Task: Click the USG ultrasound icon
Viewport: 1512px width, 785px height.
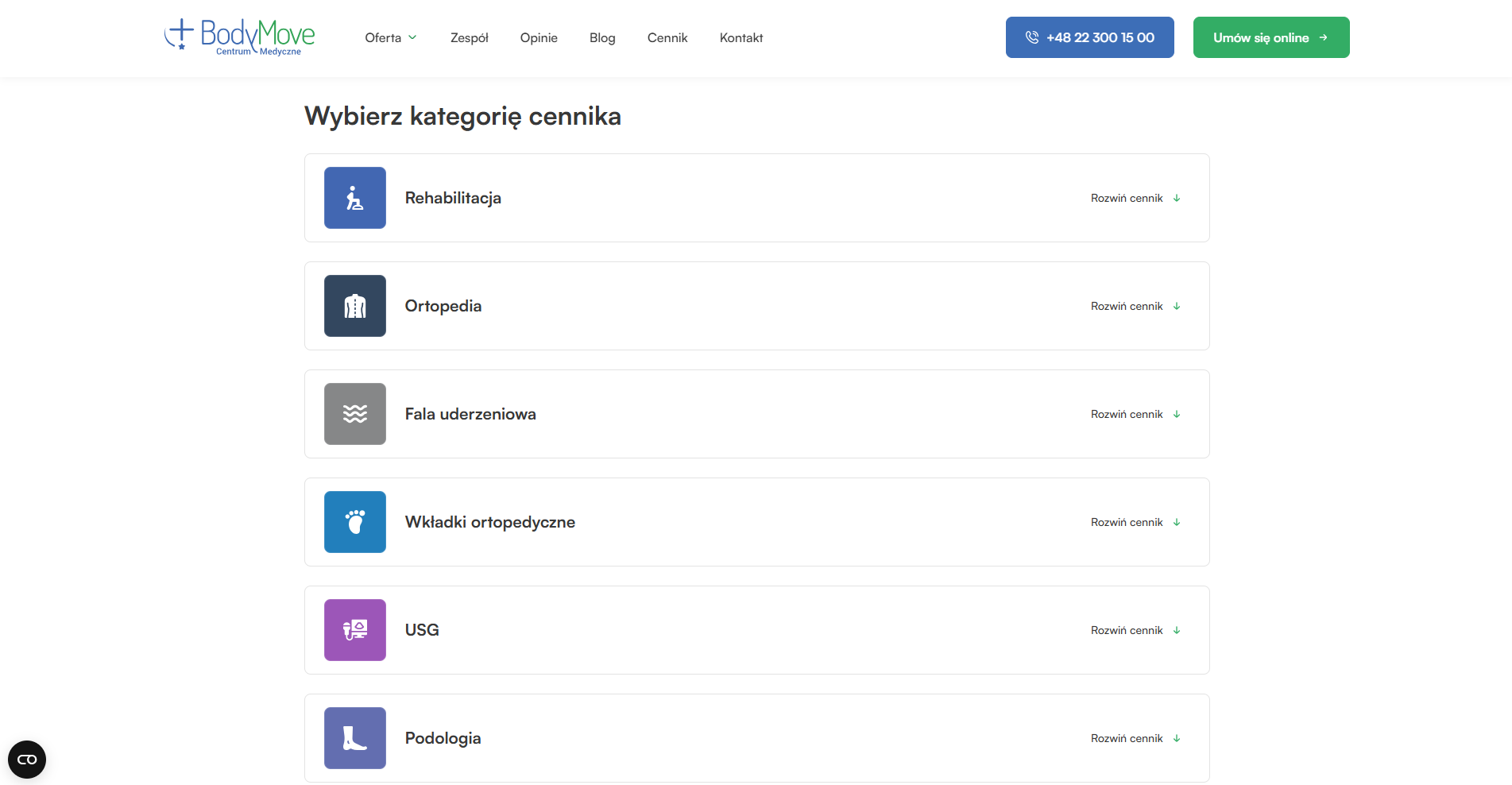Action: (x=354, y=630)
